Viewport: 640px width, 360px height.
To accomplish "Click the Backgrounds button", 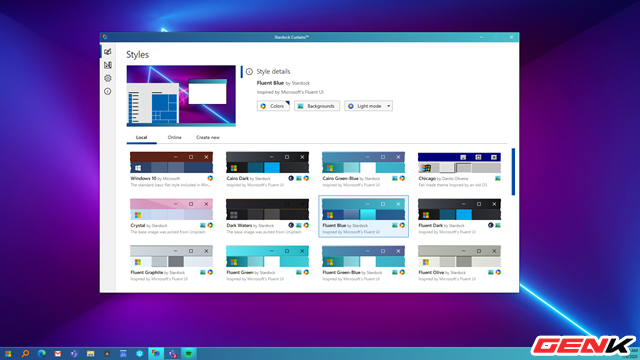I will coord(317,106).
